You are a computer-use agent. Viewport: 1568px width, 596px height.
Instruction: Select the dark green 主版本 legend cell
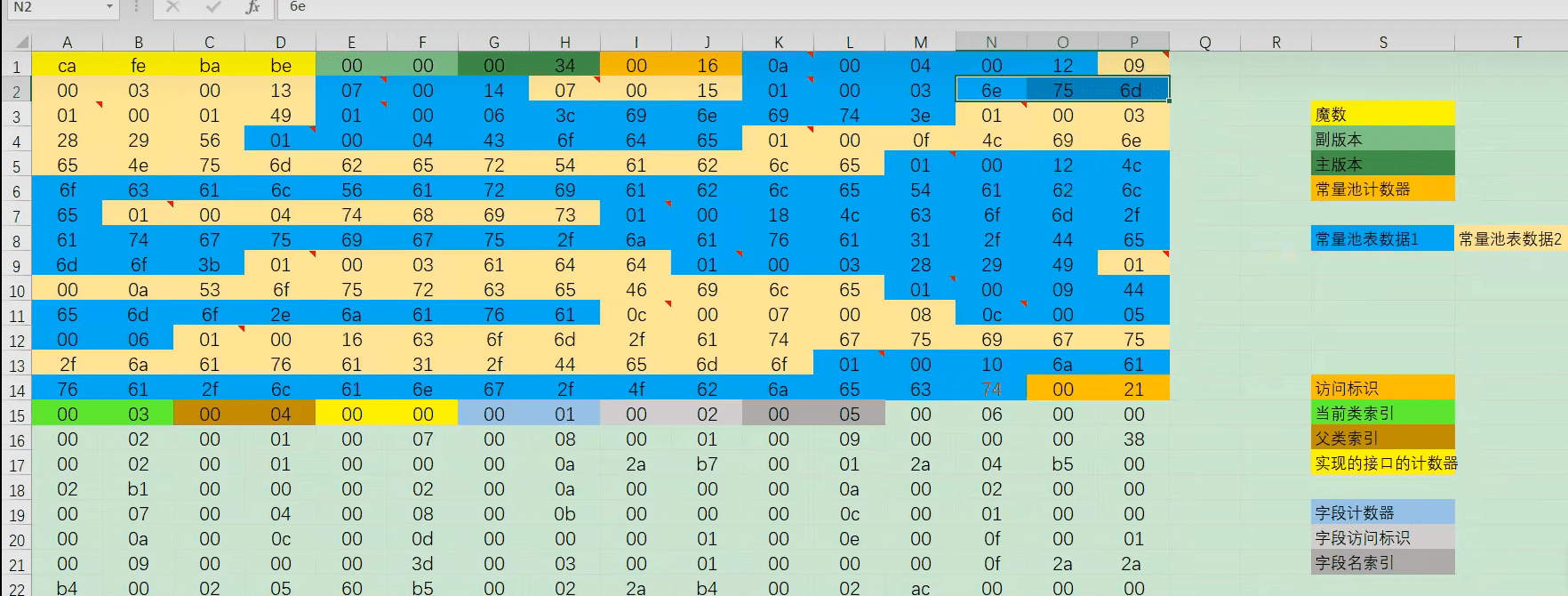pos(1382,164)
